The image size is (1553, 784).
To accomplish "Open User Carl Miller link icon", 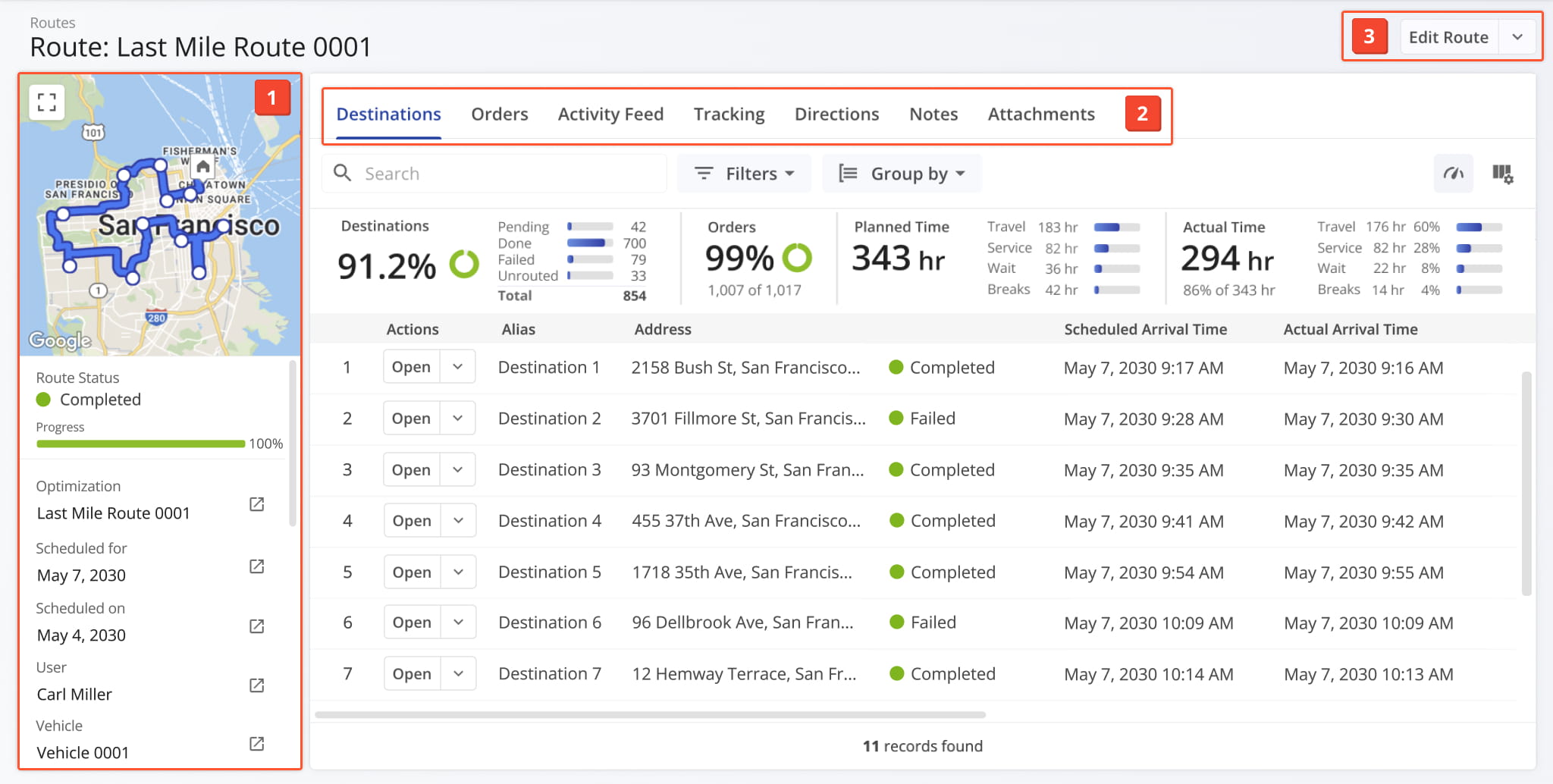I will click(257, 685).
